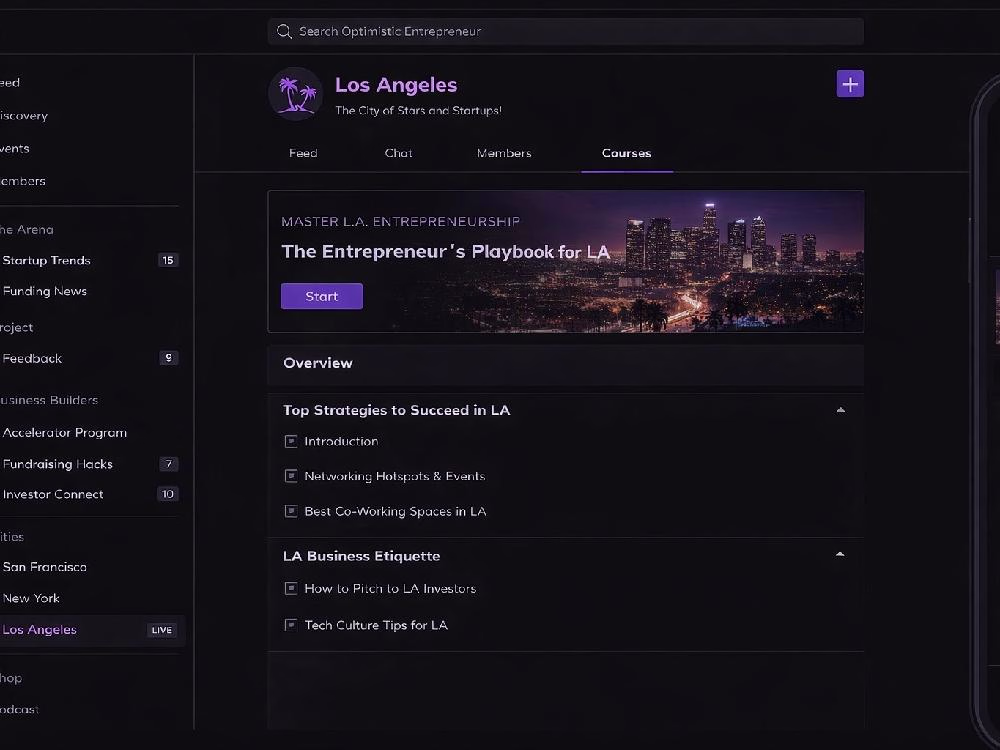Click the Los Angeles palm tree avatar

tap(295, 94)
